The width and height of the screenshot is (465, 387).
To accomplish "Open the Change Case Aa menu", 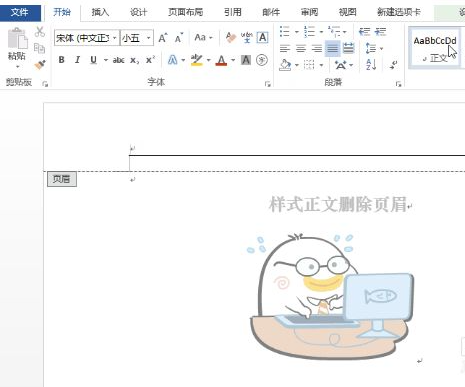I will pos(203,37).
